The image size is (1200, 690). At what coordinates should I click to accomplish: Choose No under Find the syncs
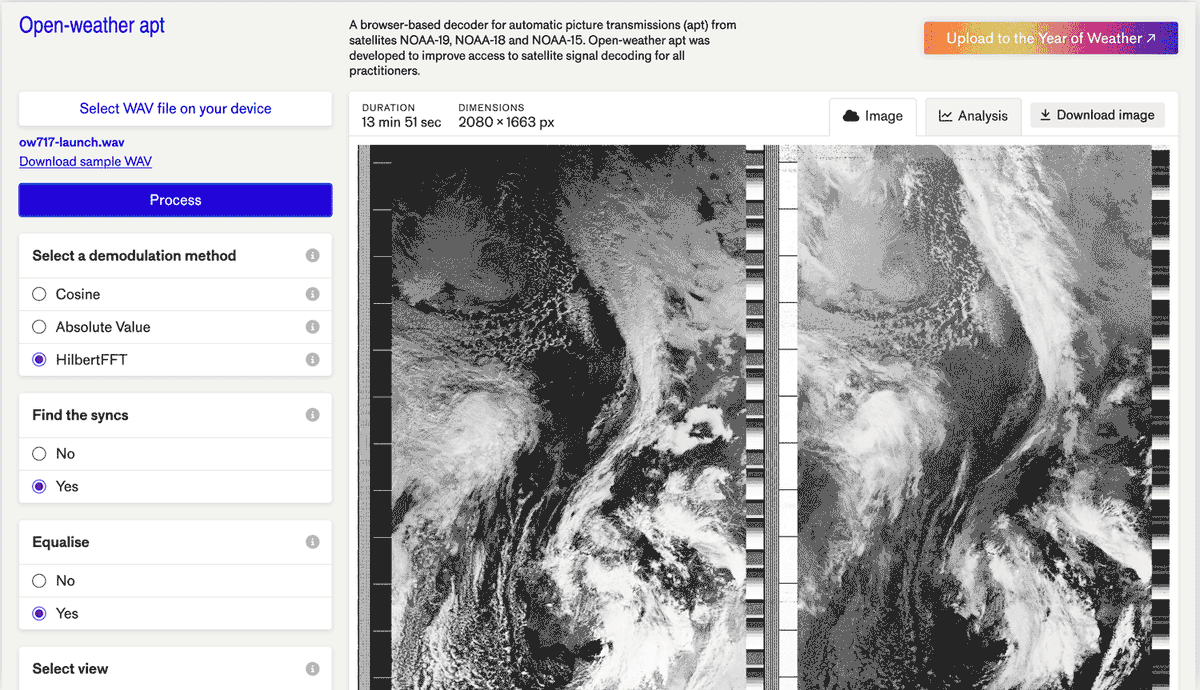pos(39,454)
